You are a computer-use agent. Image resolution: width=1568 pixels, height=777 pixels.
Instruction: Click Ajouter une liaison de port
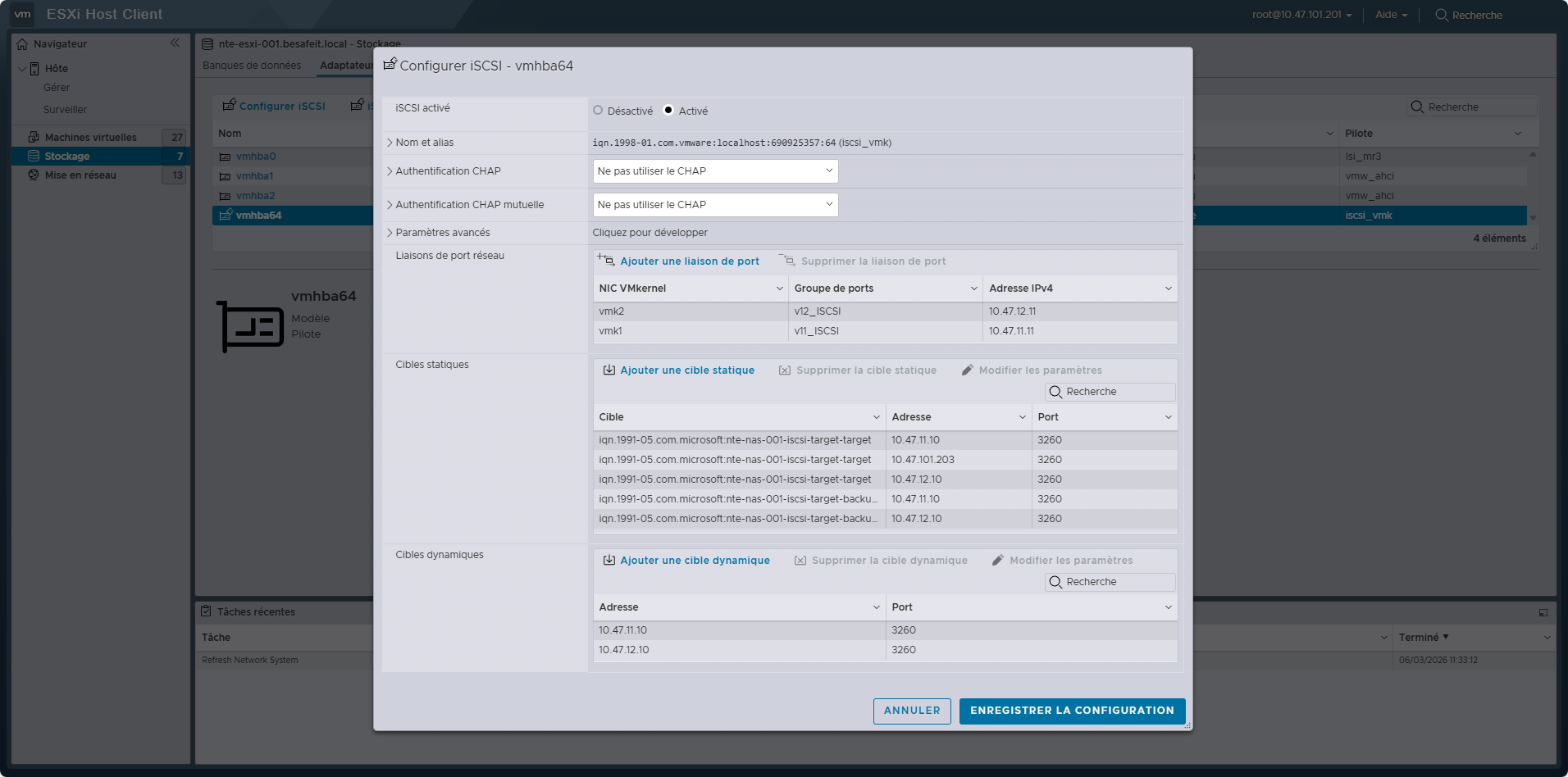[690, 261]
